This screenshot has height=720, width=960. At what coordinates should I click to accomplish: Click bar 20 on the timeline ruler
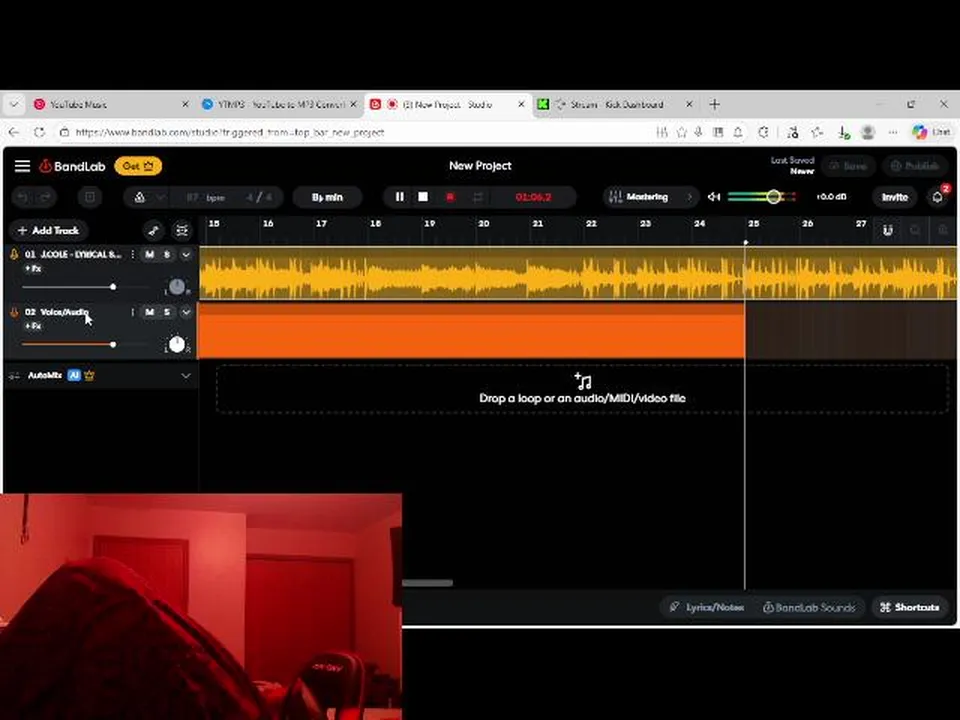484,224
